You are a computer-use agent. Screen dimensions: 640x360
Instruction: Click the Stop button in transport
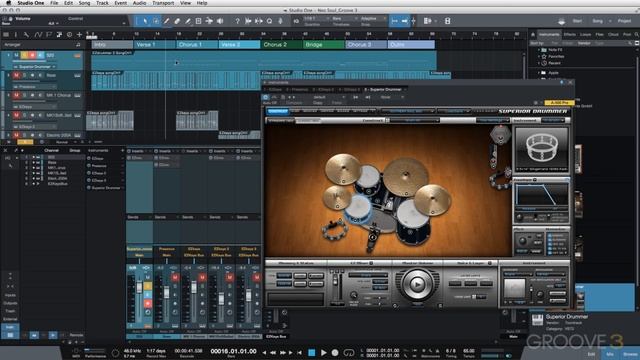(311, 352)
